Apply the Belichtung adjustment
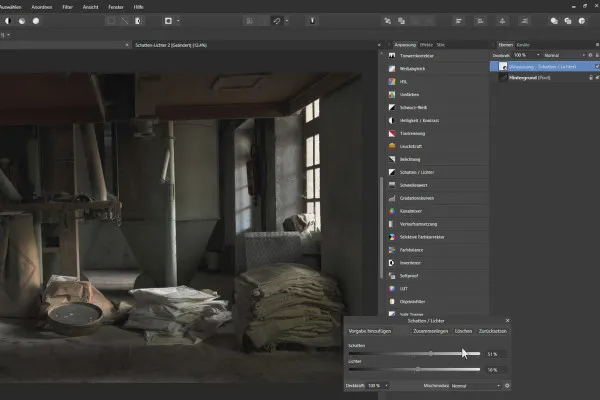 pyautogui.click(x=393, y=159)
